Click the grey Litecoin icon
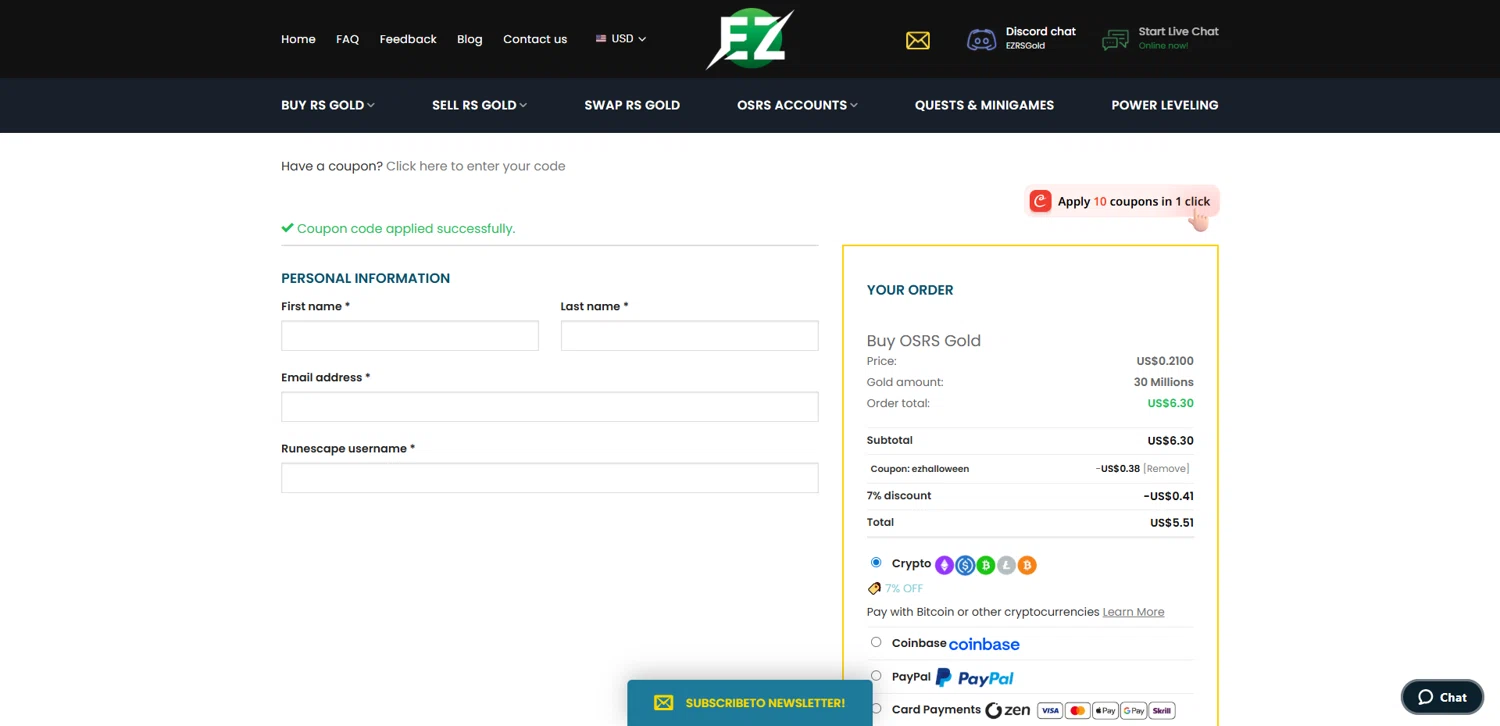This screenshot has height=726, width=1500. coord(1006,565)
